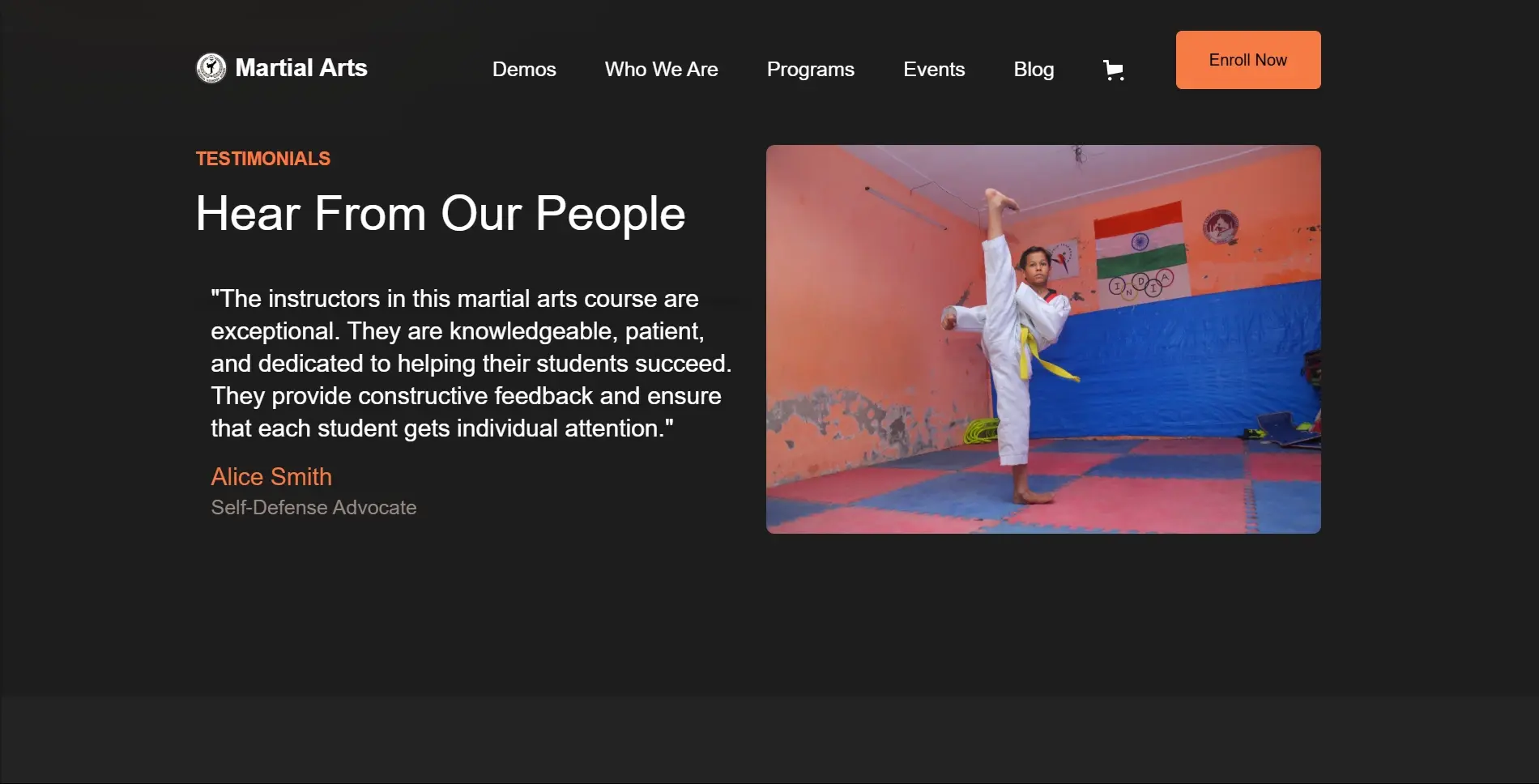The image size is (1539, 784).
Task: Select the Alice Smith author name
Action: pyautogui.click(x=271, y=477)
